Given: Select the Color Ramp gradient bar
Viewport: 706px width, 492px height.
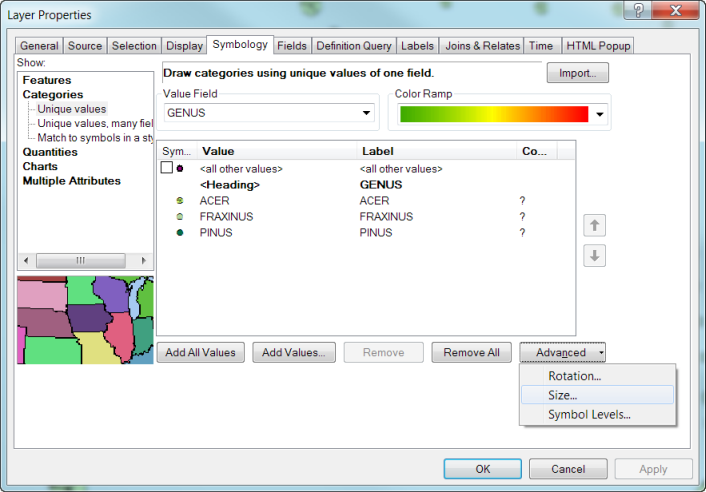Looking at the screenshot, I should (x=494, y=114).
